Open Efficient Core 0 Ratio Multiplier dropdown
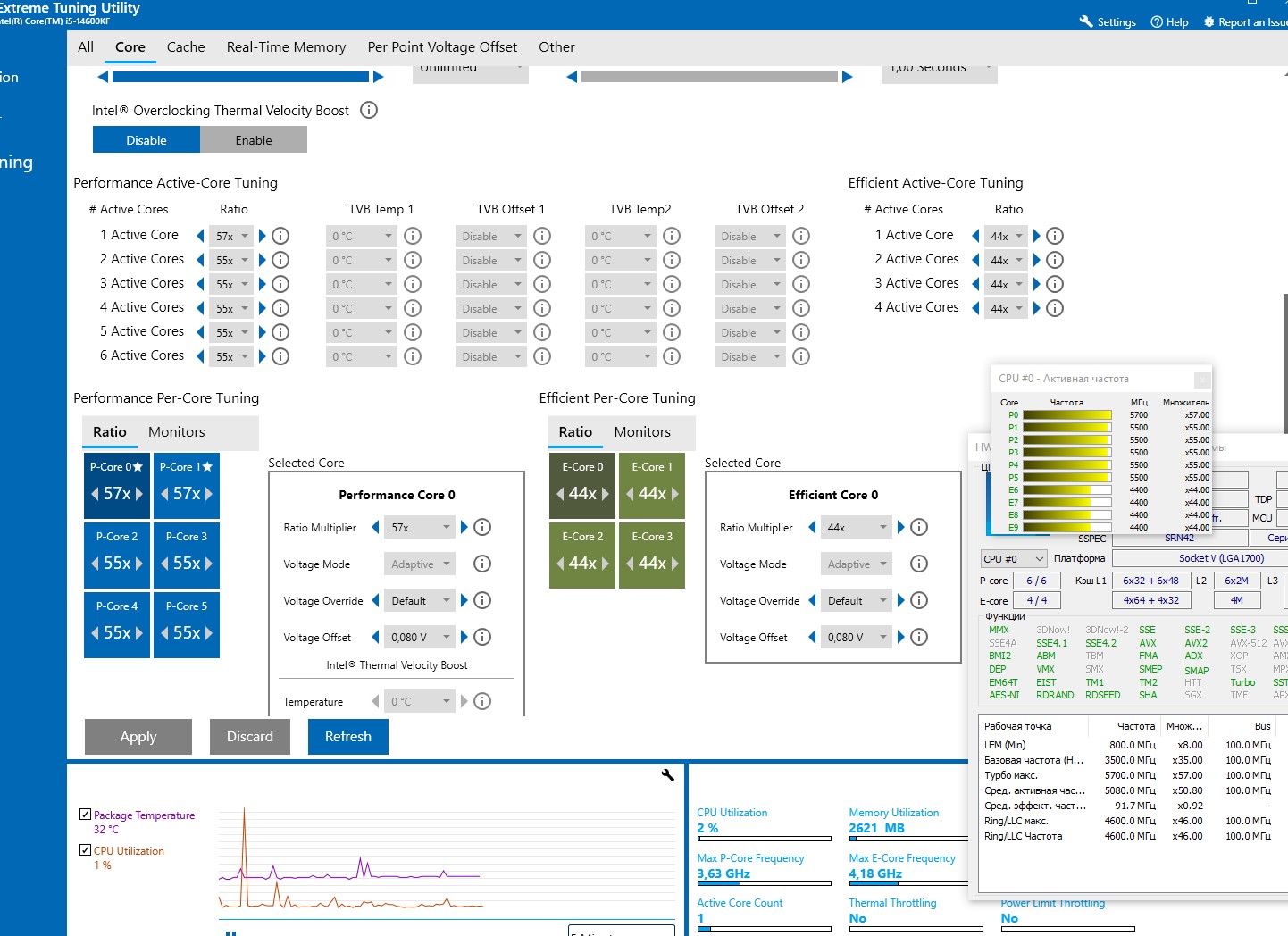The height and width of the screenshot is (936, 1288). (x=856, y=527)
